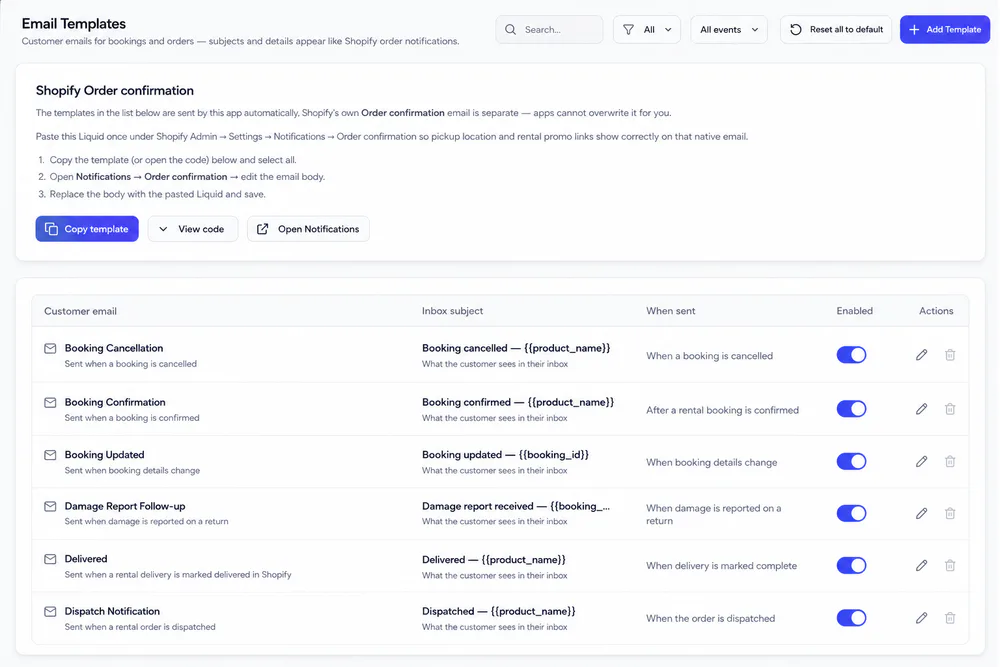Expand View code section
This screenshot has width=1000, height=667.
click(193, 229)
